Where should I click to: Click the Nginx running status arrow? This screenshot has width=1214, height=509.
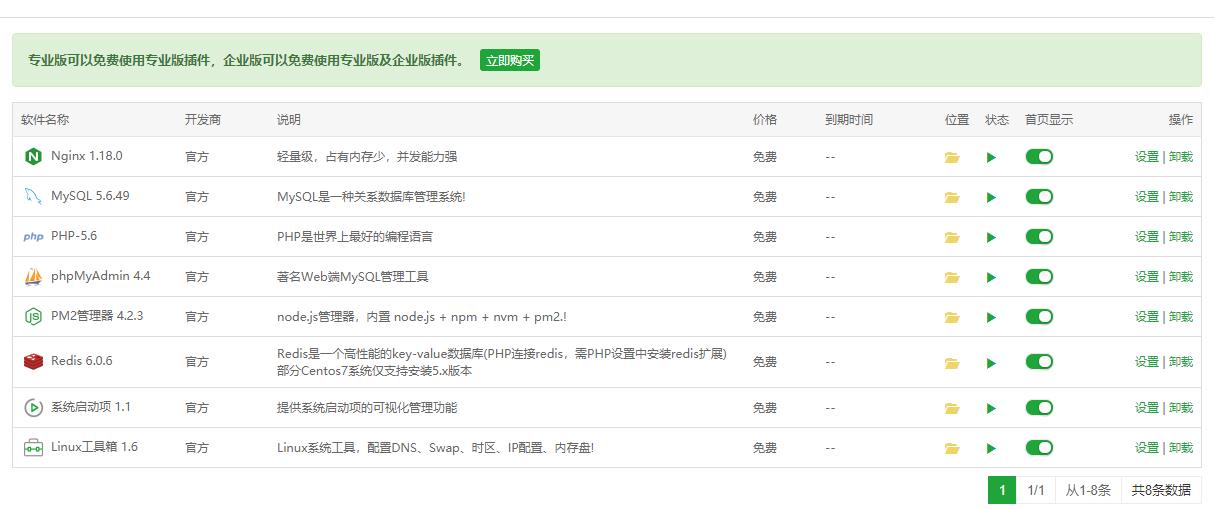coord(991,157)
